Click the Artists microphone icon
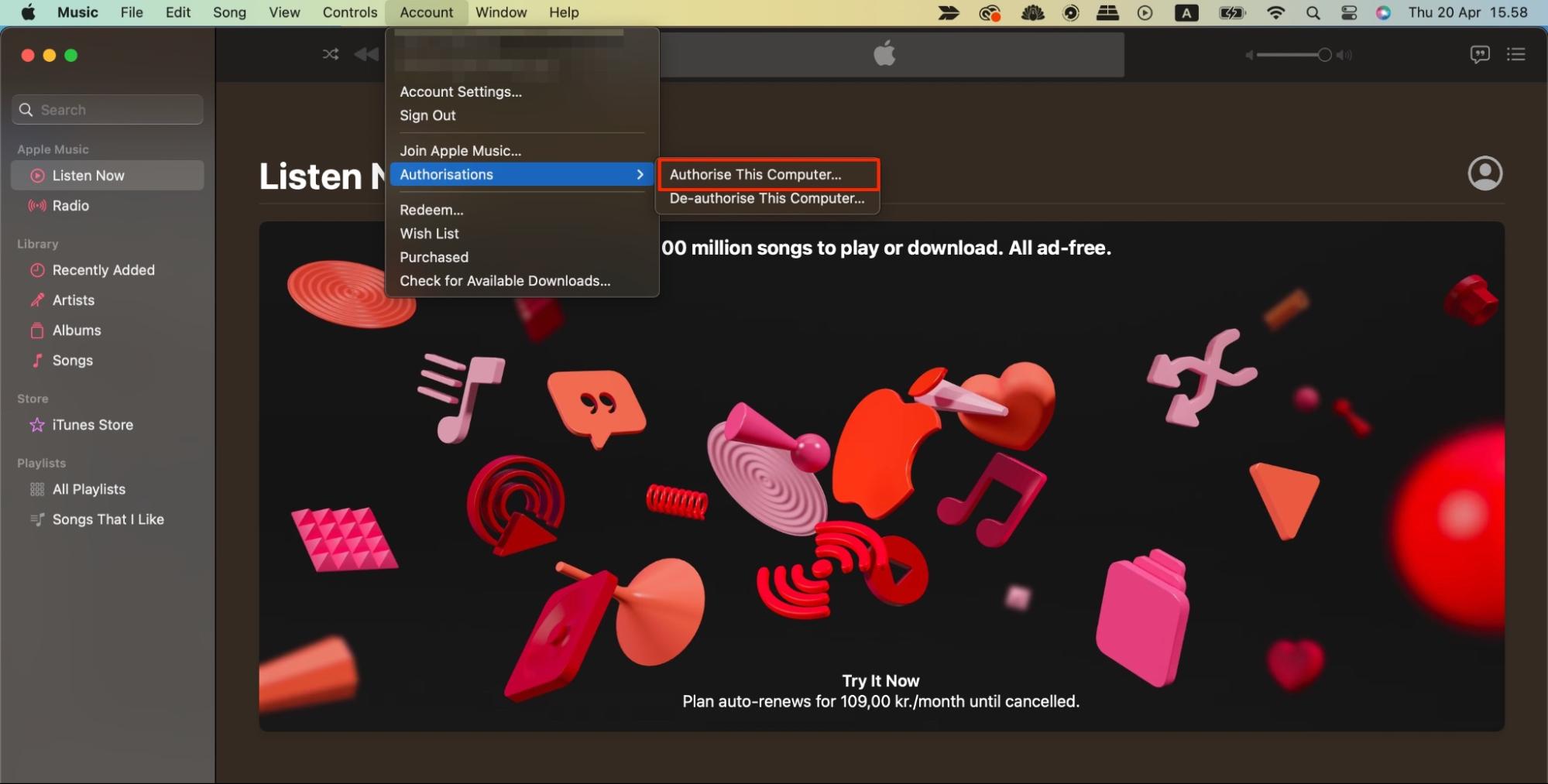This screenshot has height=784, width=1548. pyautogui.click(x=37, y=300)
